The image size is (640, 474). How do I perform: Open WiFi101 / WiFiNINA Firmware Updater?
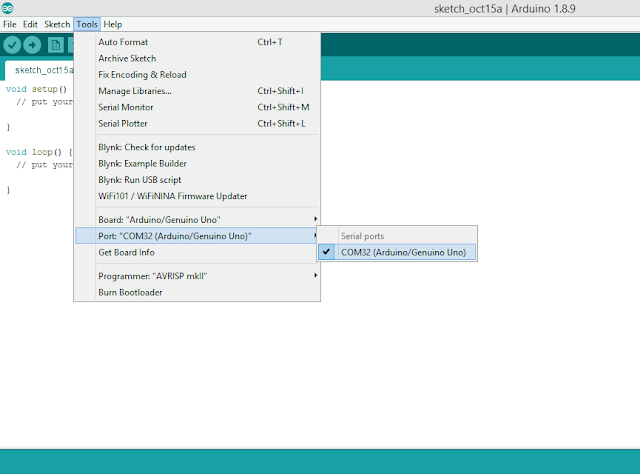[197, 196]
